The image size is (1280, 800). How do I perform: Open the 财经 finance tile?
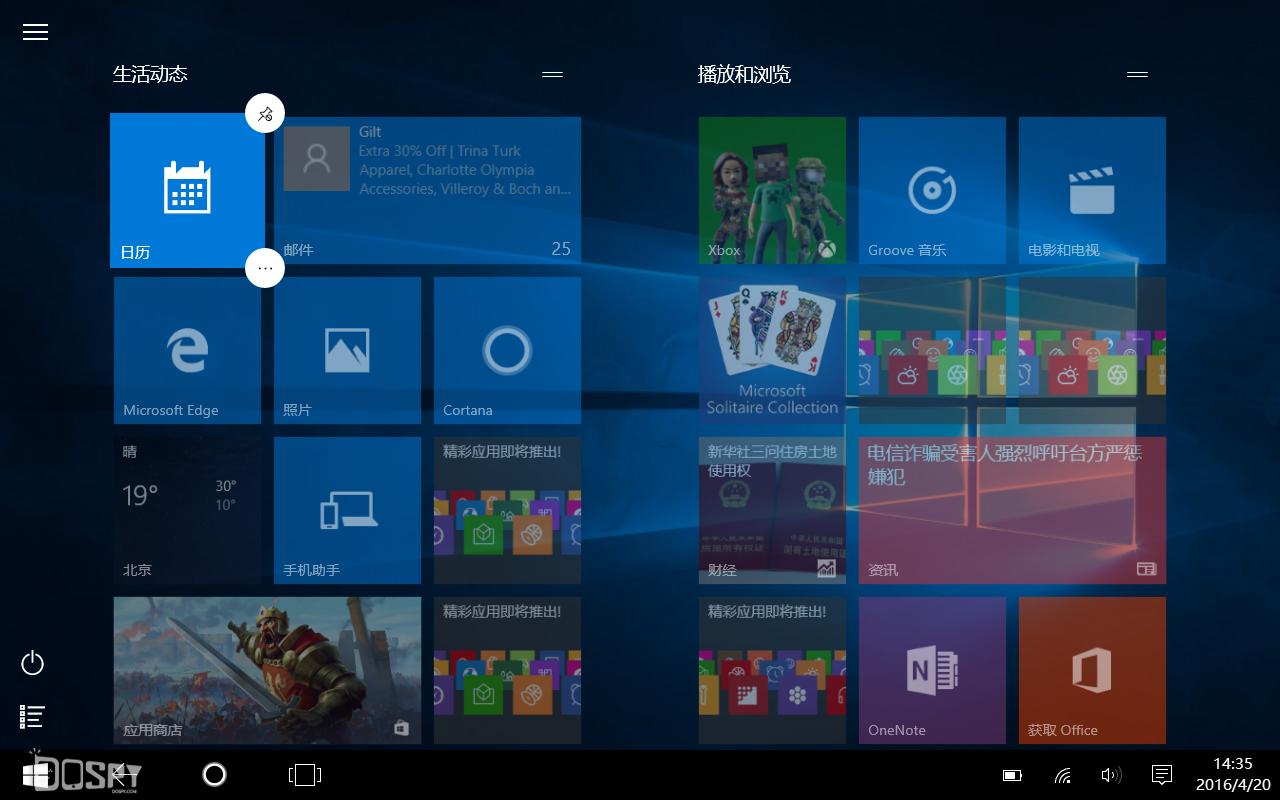pos(772,510)
